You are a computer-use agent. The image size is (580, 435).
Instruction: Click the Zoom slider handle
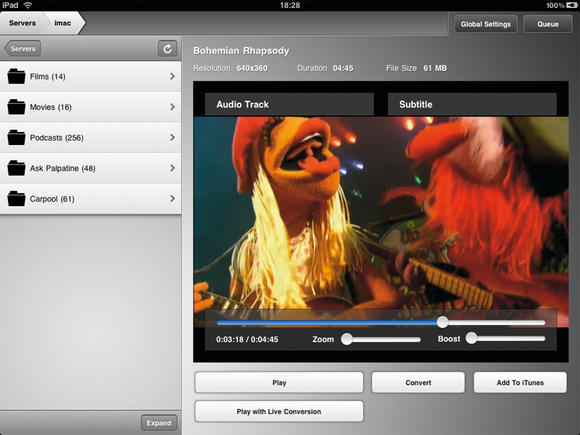[347, 339]
